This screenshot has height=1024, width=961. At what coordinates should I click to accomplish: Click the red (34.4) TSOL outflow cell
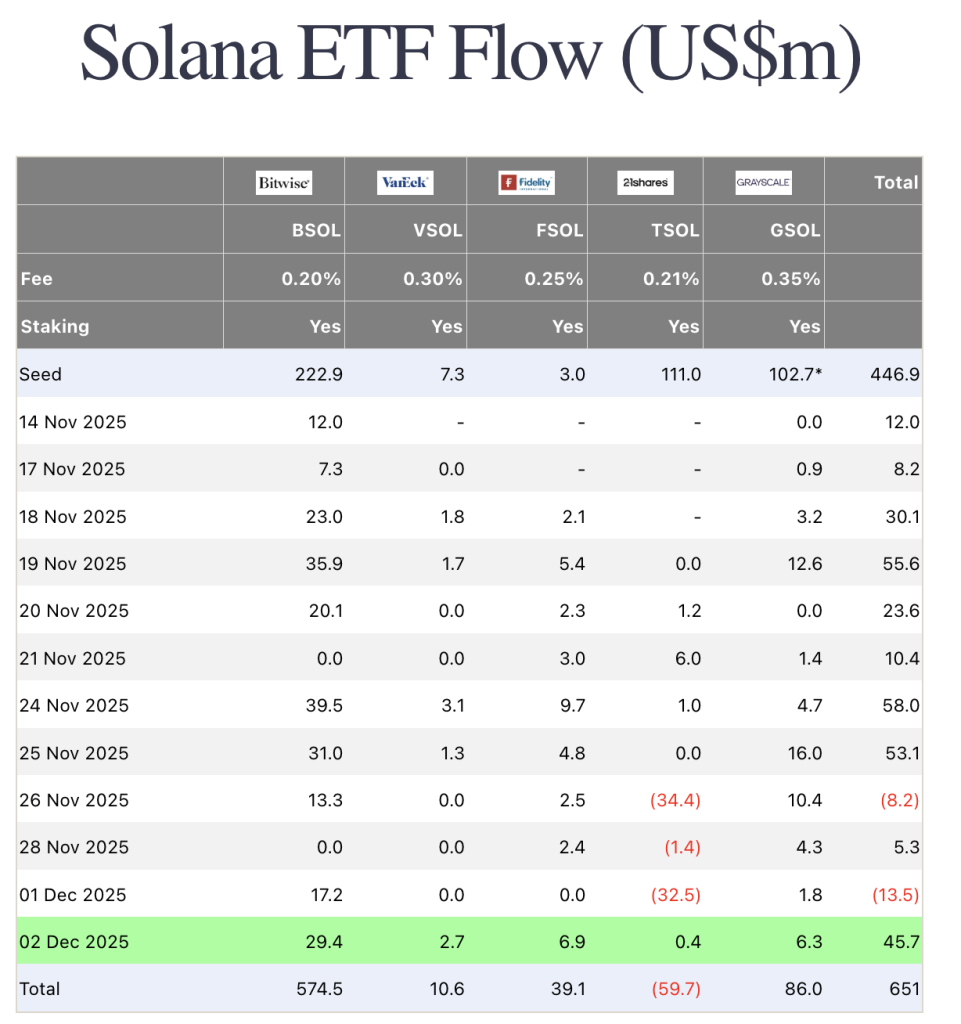[675, 800]
